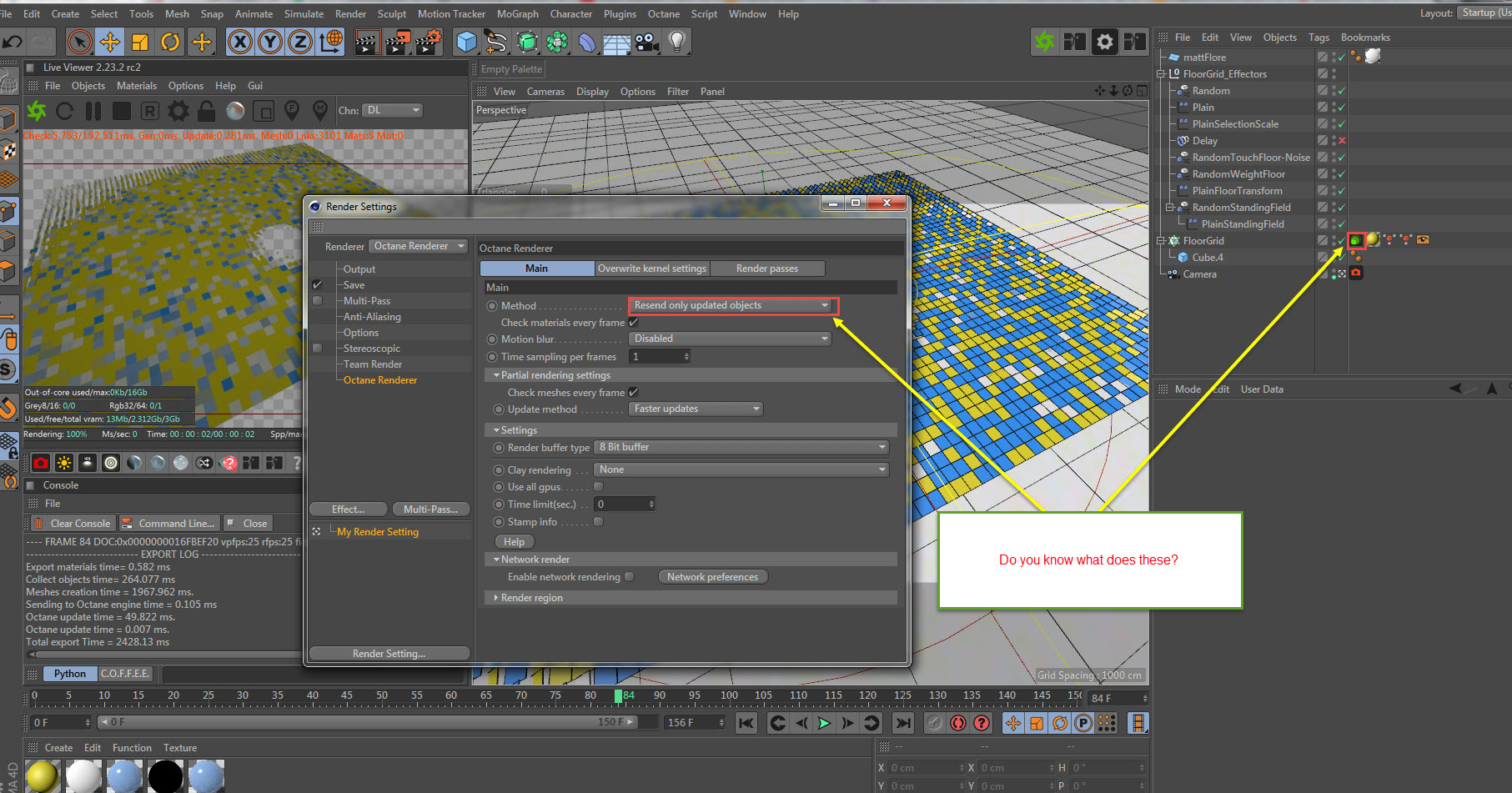Select the Rotate tool icon
Viewport: 1512px width, 793px height.
[170, 42]
